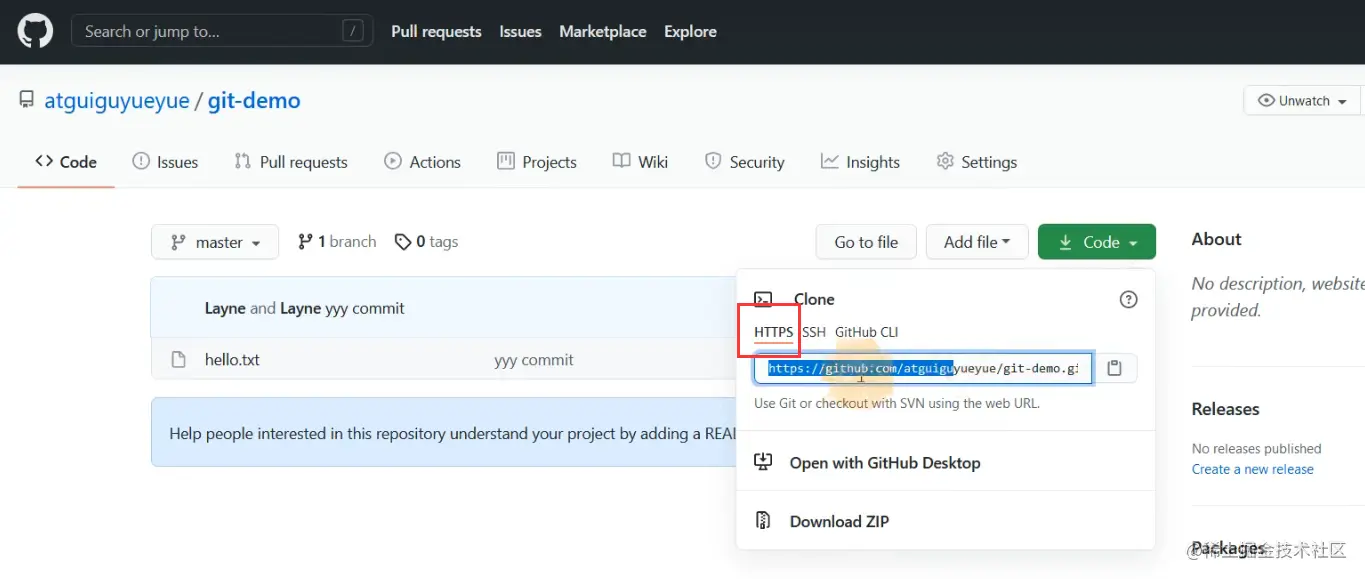Open the git-demo repository link
Image resolution: width=1365 pixels, height=579 pixels.
(x=254, y=101)
